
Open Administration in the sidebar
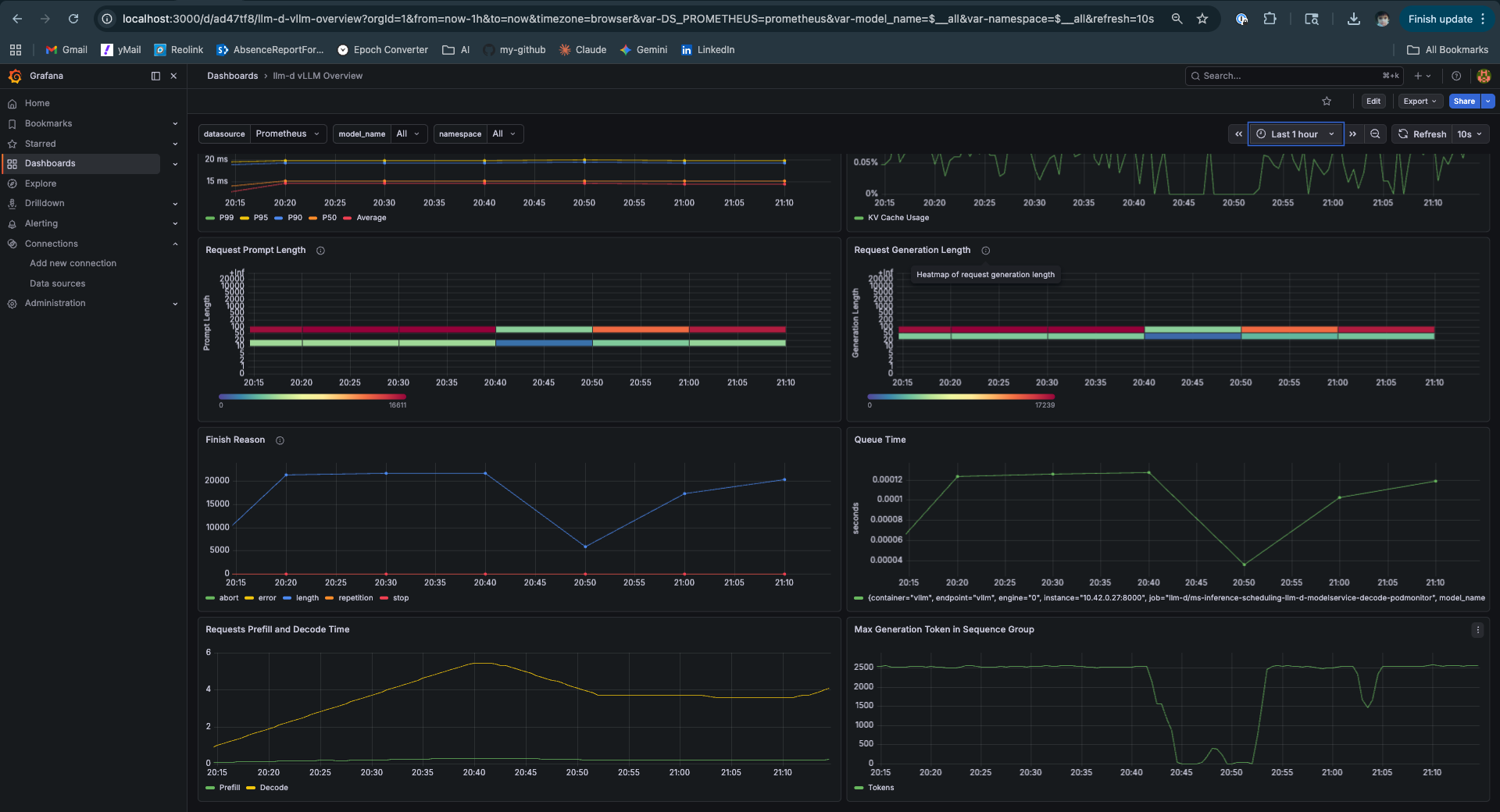tap(56, 303)
